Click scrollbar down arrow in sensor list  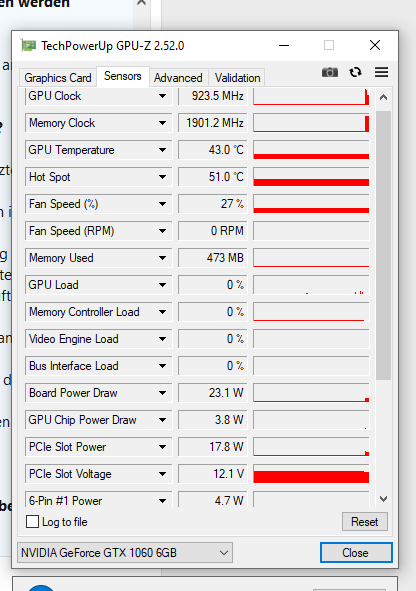point(383,499)
